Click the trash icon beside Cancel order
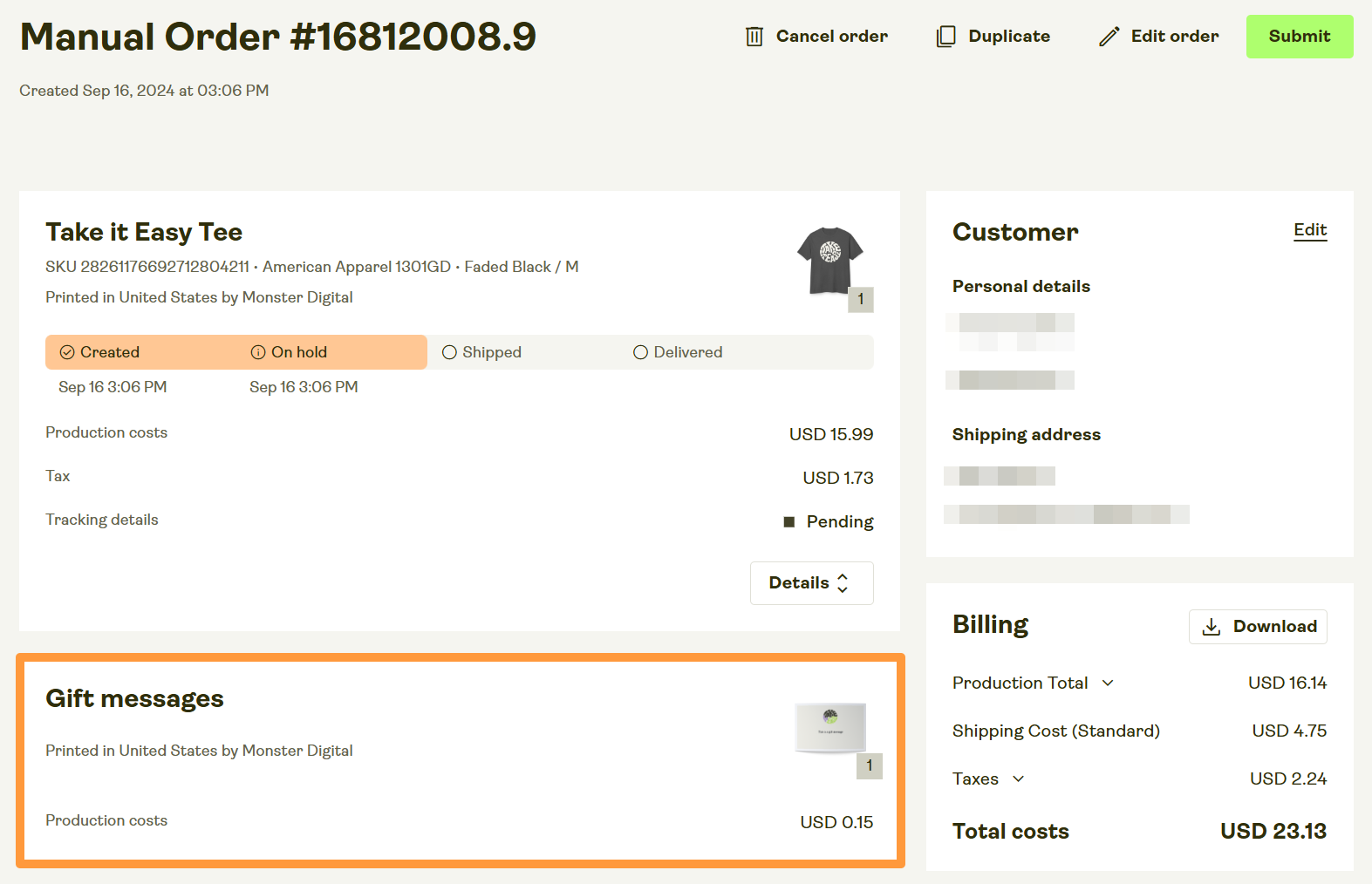This screenshot has width=1372, height=884. pos(754,37)
